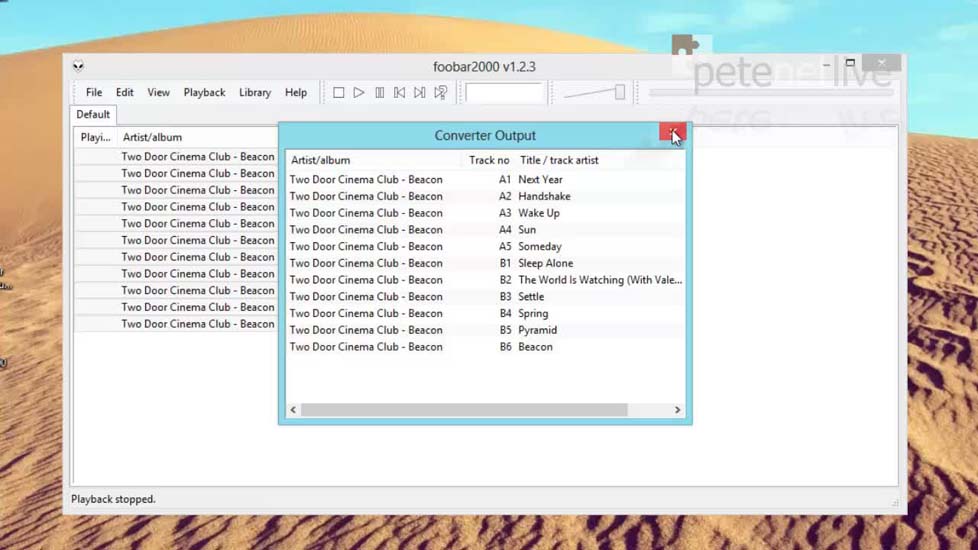Sort by Title / track artist header
Viewport: 978px width, 550px height.
[x=559, y=160]
